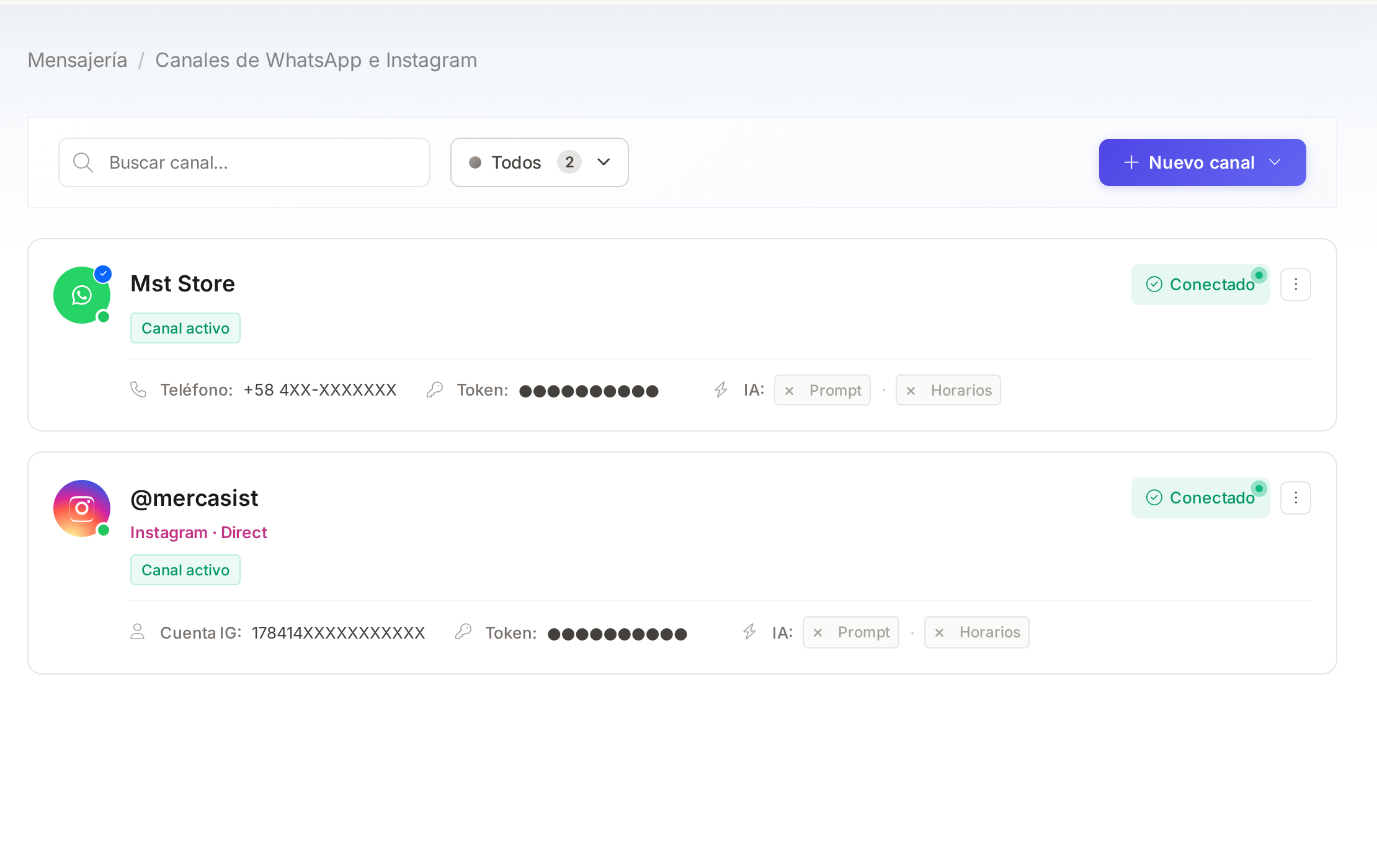Open the three-dot menu for Mst Store
This screenshot has height=868, width=1377.
click(1296, 285)
